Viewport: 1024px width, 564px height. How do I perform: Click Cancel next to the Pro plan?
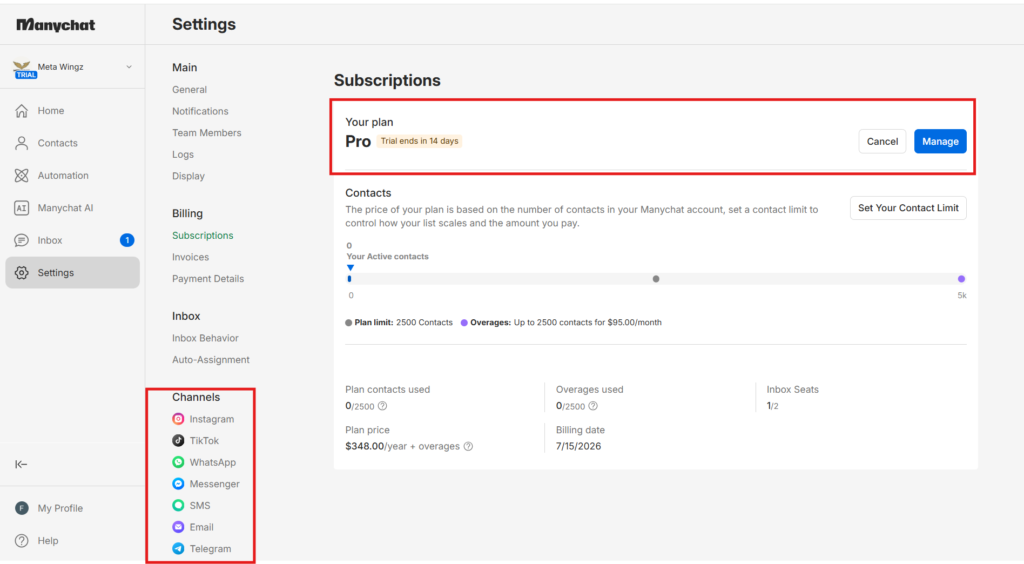[882, 142]
